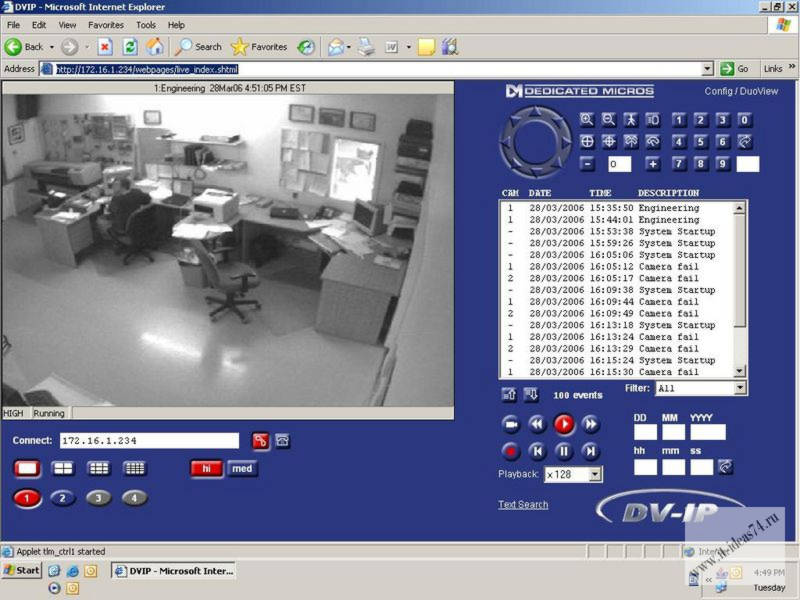Select camera 2 button
800x600 pixels.
[x=62, y=498]
